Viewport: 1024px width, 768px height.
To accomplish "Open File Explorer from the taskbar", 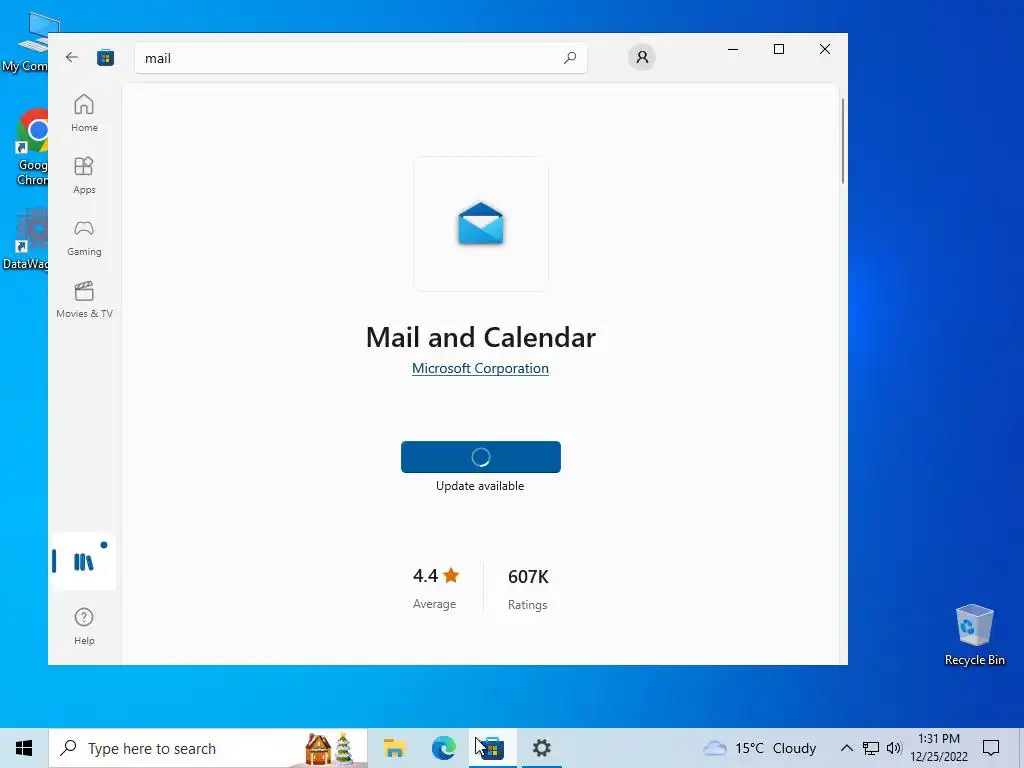I will [394, 748].
